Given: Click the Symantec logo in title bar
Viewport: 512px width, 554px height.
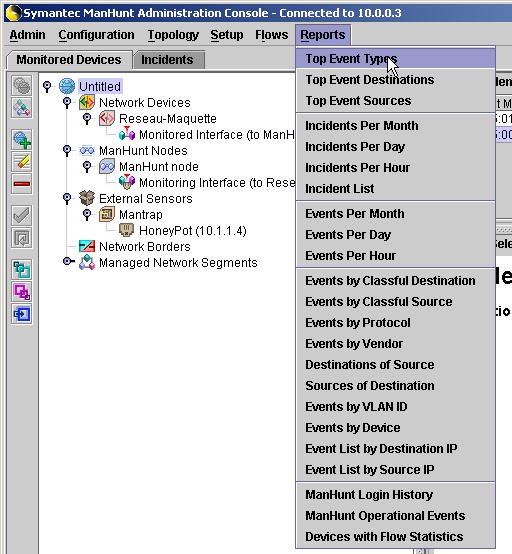Looking at the screenshot, I should [x=13, y=13].
